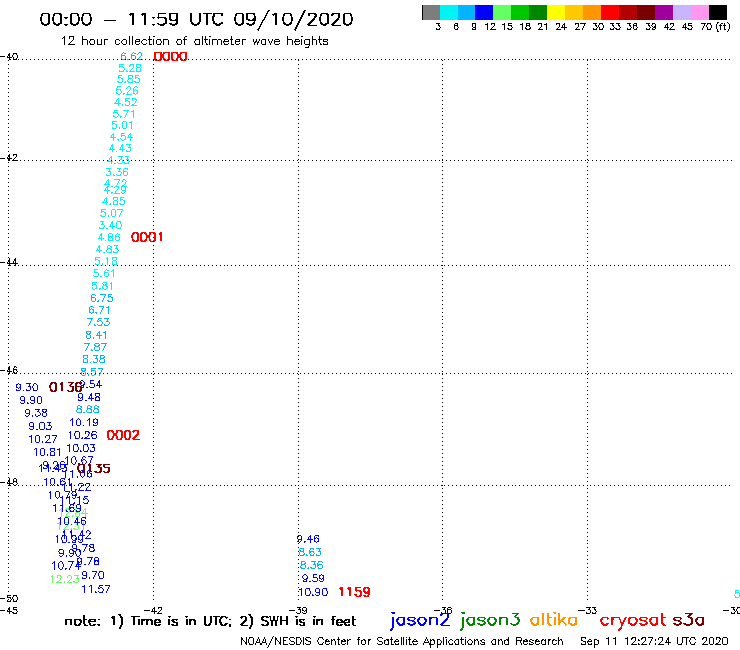This screenshot has width=740, height=650.
Task: Click the 5.85 wave height value
Action: click(x=128, y=79)
